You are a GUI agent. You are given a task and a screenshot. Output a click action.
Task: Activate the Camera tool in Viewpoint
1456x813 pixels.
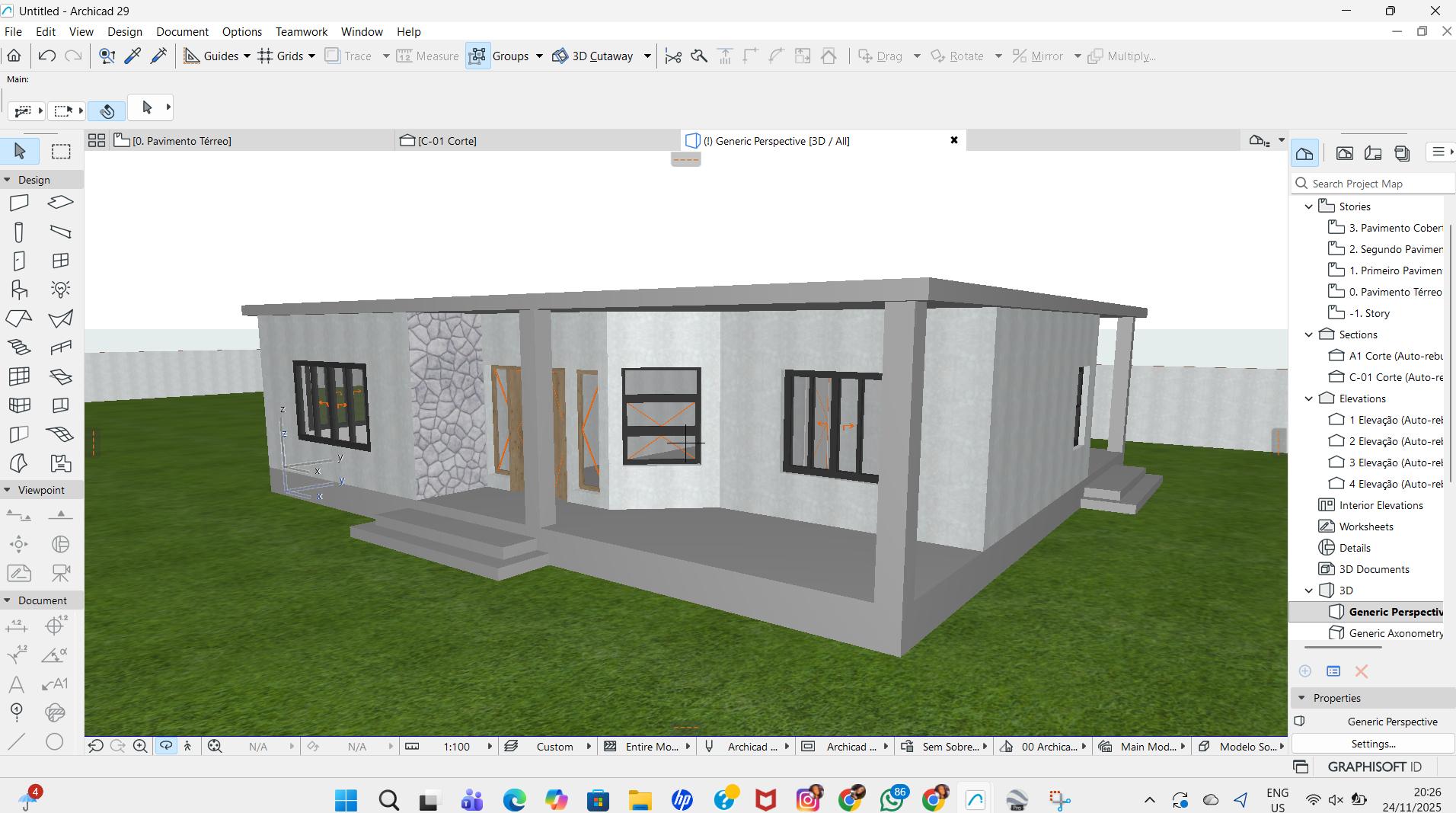pyautogui.click(x=61, y=572)
